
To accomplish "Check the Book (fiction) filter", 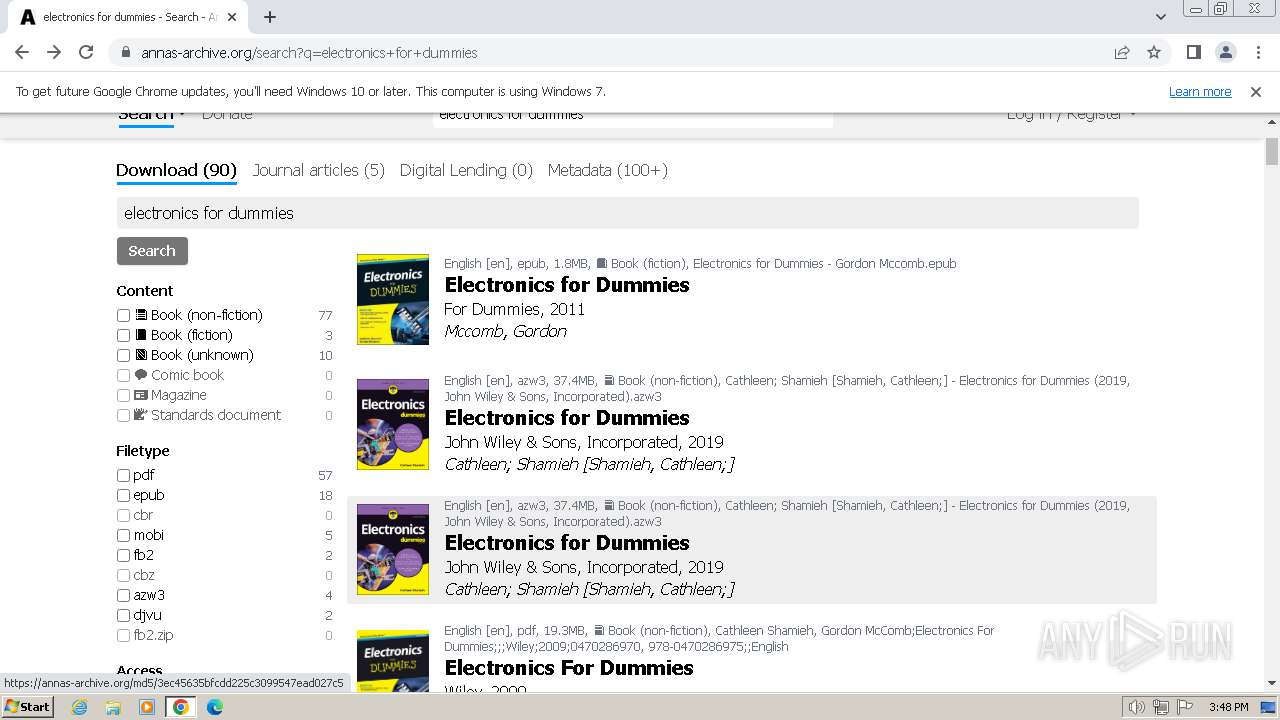I will [123, 335].
